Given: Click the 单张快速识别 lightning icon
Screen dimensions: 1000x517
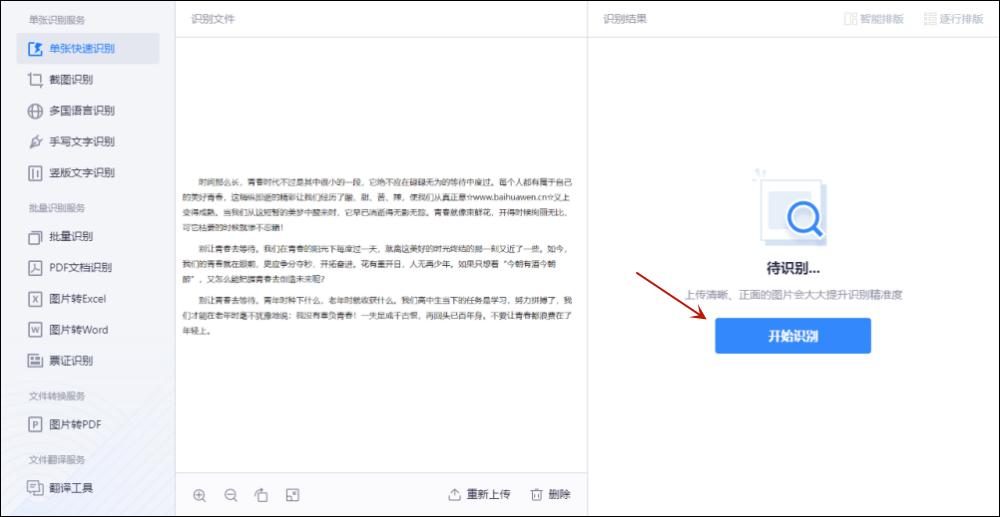Looking at the screenshot, I should [x=35, y=48].
